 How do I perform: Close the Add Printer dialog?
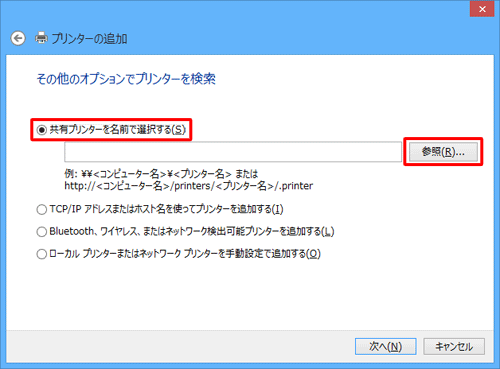click(482, 9)
